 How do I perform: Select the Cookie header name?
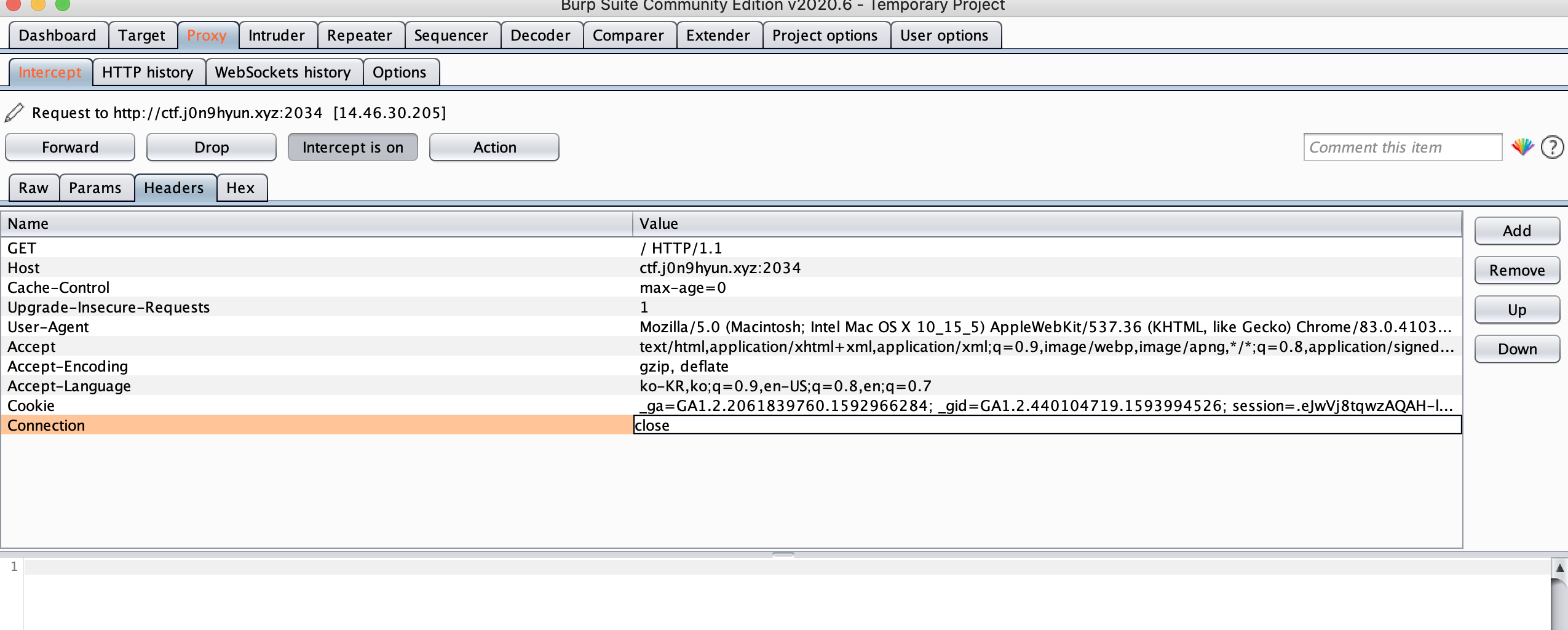(31, 406)
